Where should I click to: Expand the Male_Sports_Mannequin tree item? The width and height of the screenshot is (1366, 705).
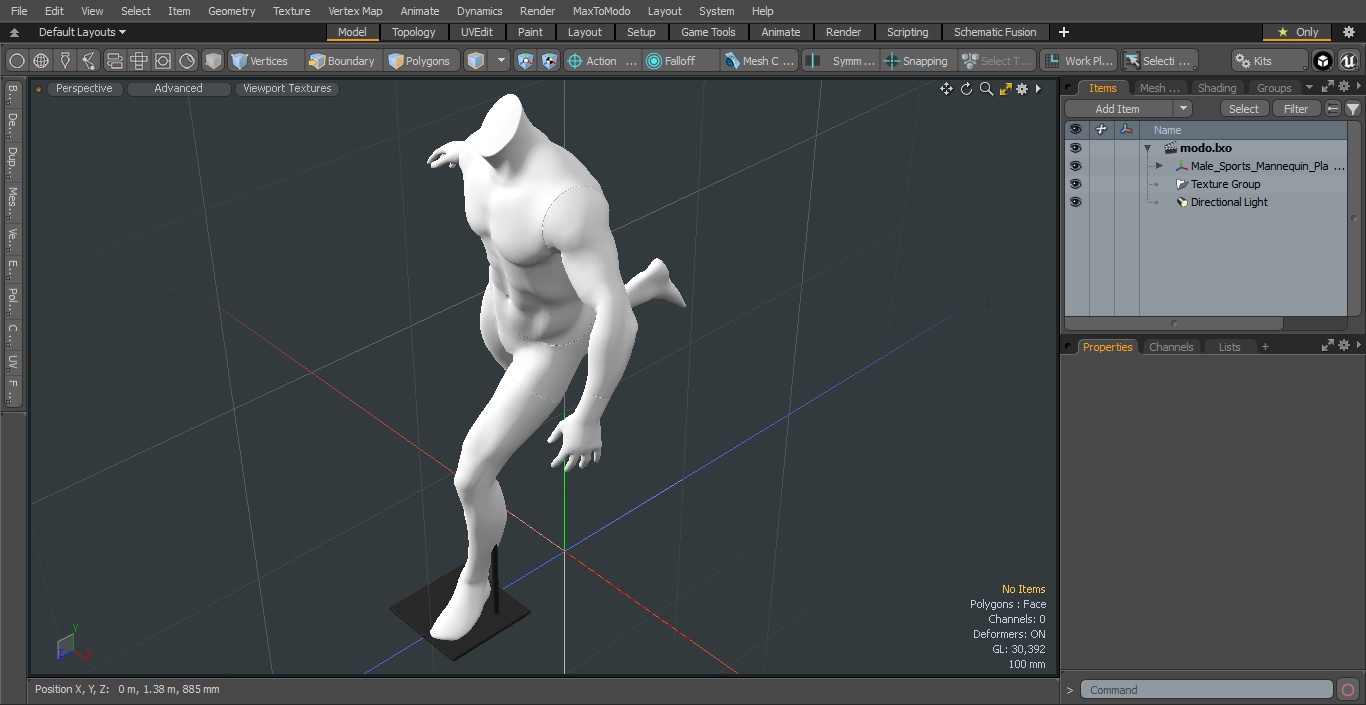tap(1159, 166)
